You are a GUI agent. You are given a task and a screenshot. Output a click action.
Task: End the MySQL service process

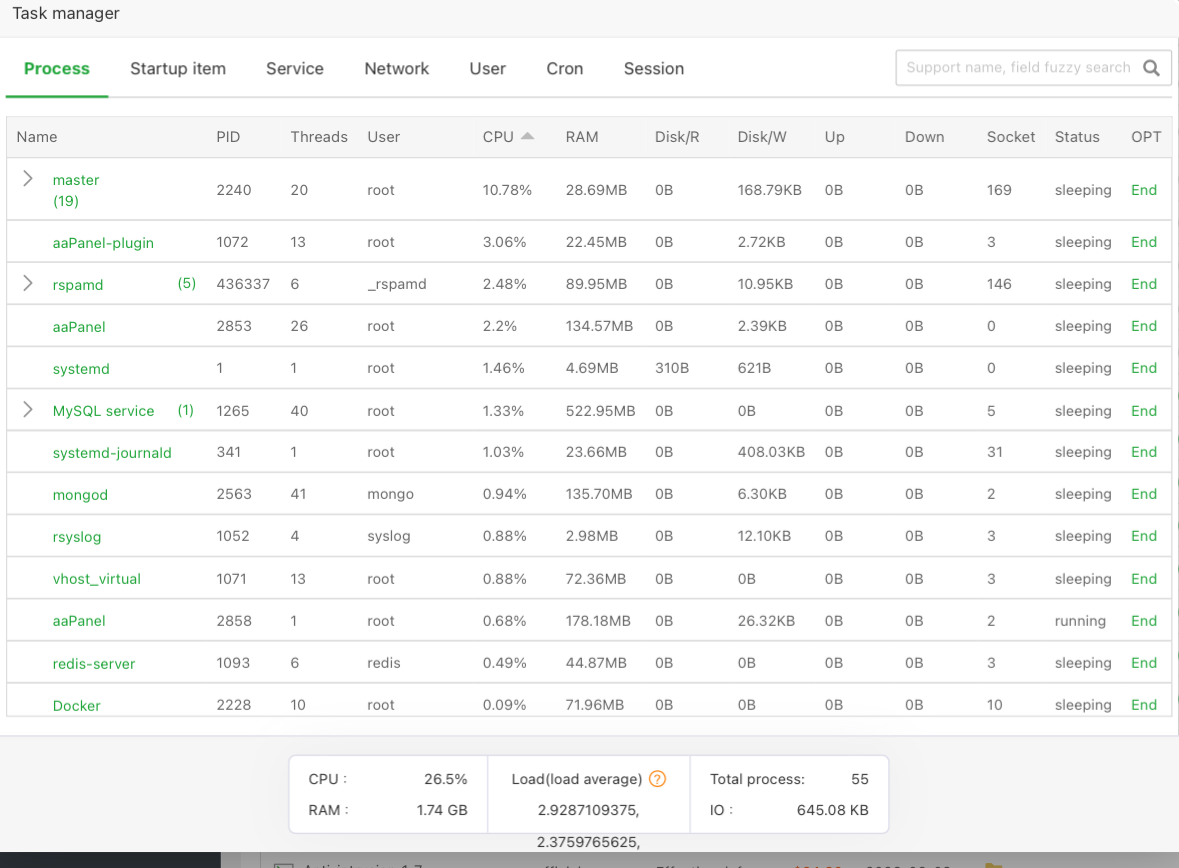tap(1144, 411)
